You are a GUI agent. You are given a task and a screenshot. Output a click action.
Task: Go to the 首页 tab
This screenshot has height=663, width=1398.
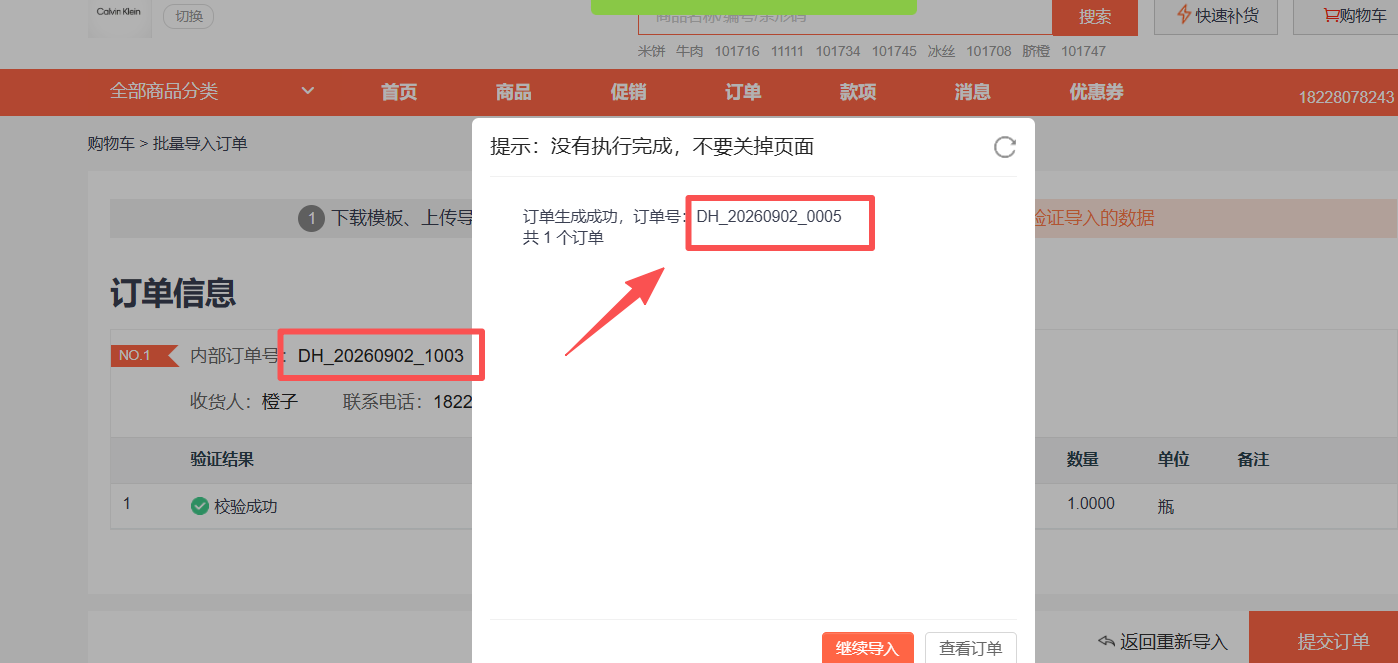click(x=399, y=92)
